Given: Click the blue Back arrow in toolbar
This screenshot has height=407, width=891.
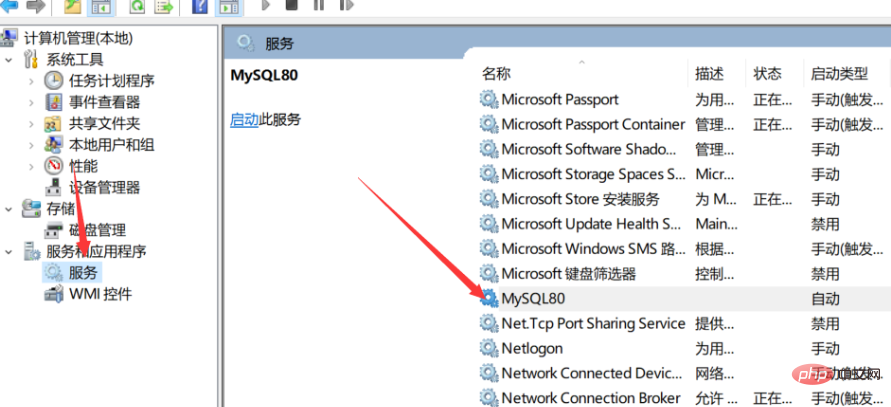Looking at the screenshot, I should [9, 6].
